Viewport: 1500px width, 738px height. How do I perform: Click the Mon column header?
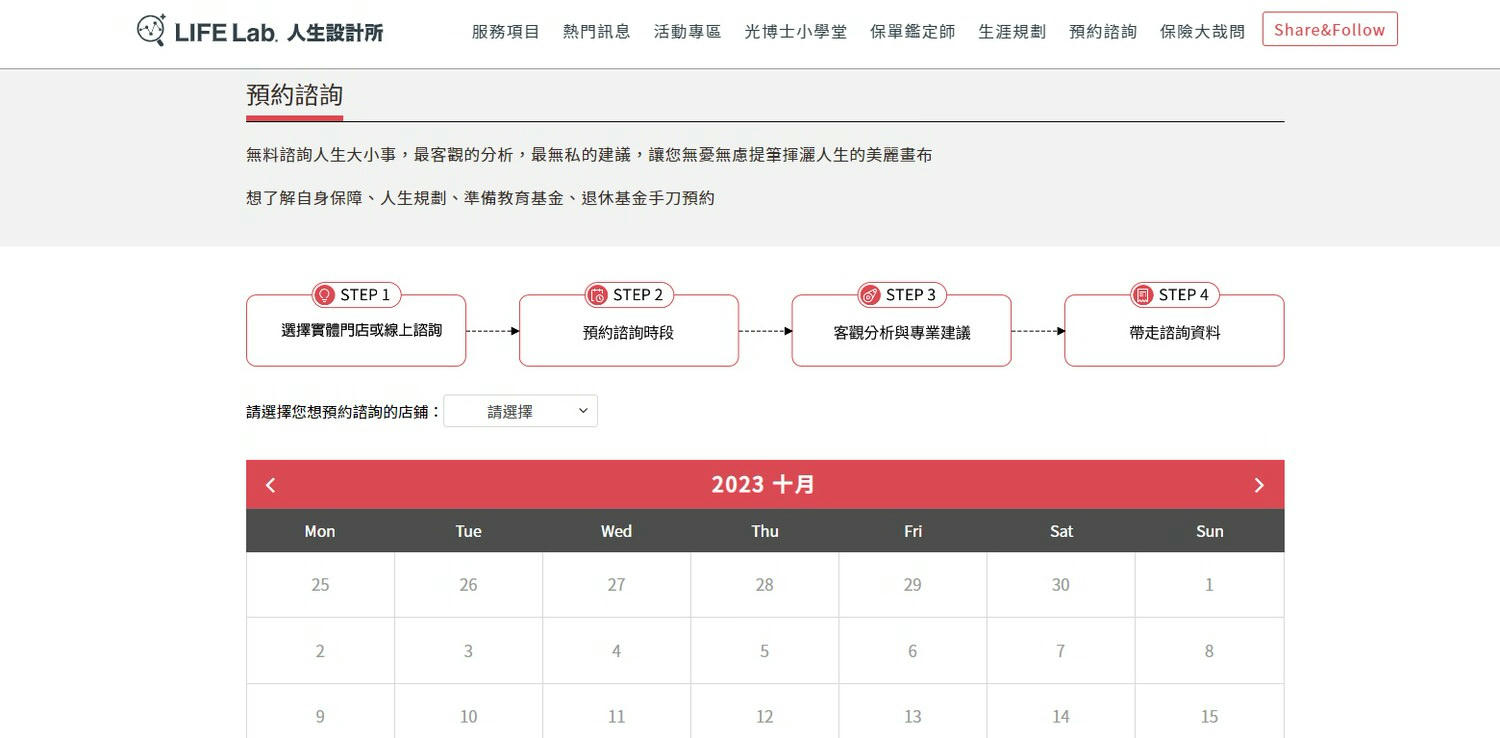tap(320, 531)
